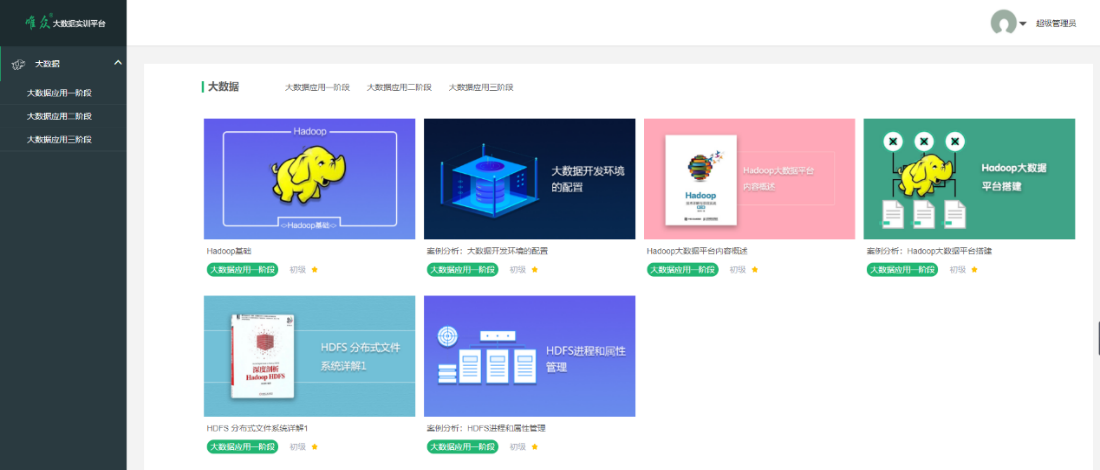Click the 案例分析:Hadoop大数据平台搭建 title link
The width and height of the screenshot is (1100, 470).
point(929,250)
